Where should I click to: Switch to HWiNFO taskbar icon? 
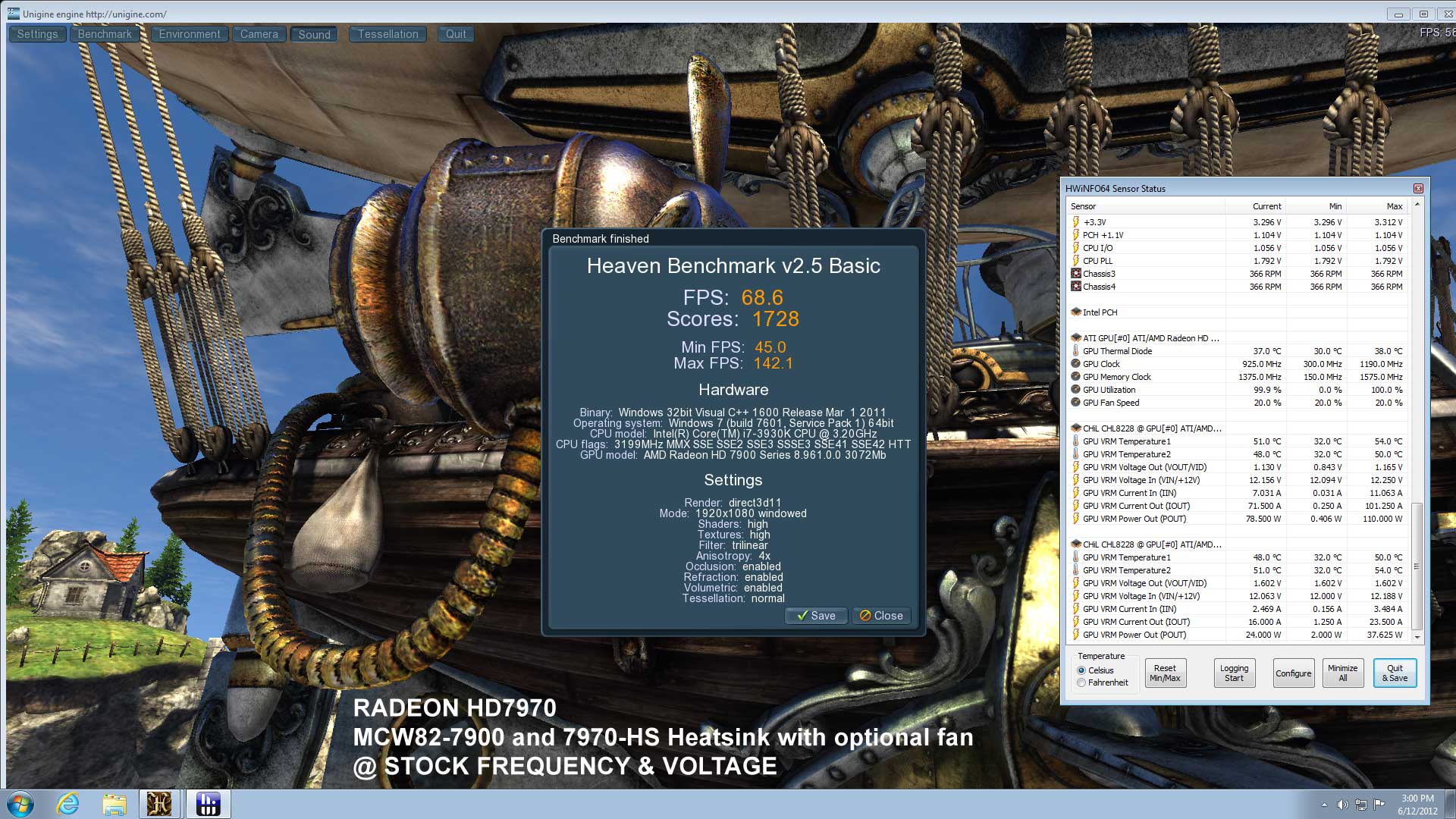(208, 804)
